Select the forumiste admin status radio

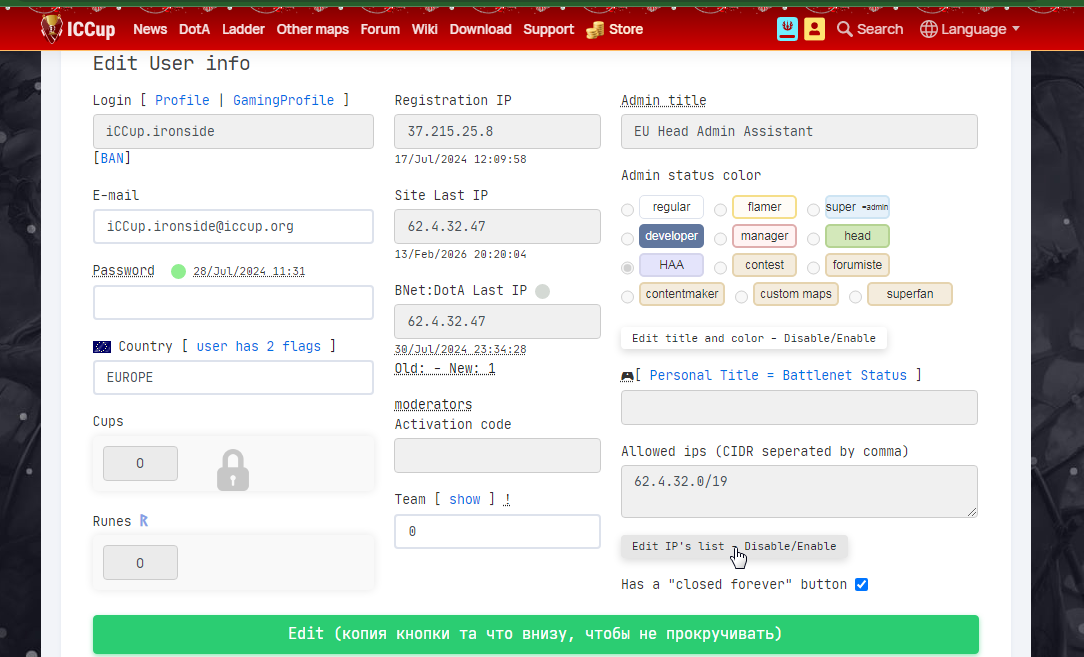pyautogui.click(x=814, y=268)
